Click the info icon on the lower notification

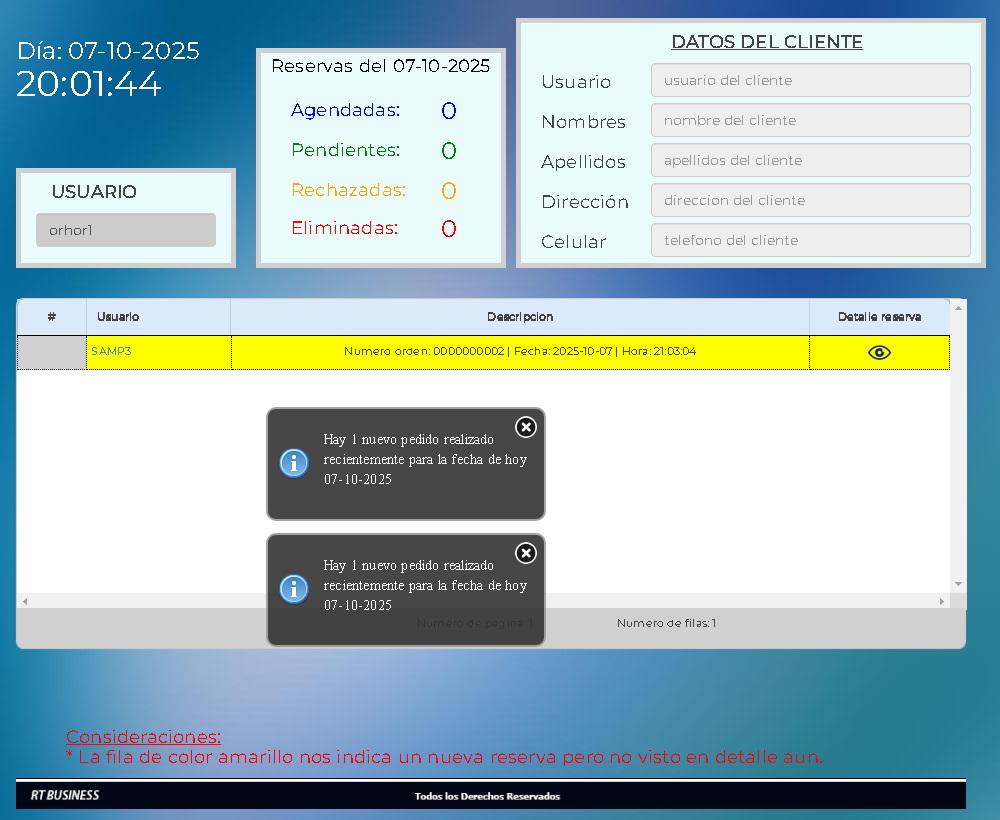pos(293,588)
